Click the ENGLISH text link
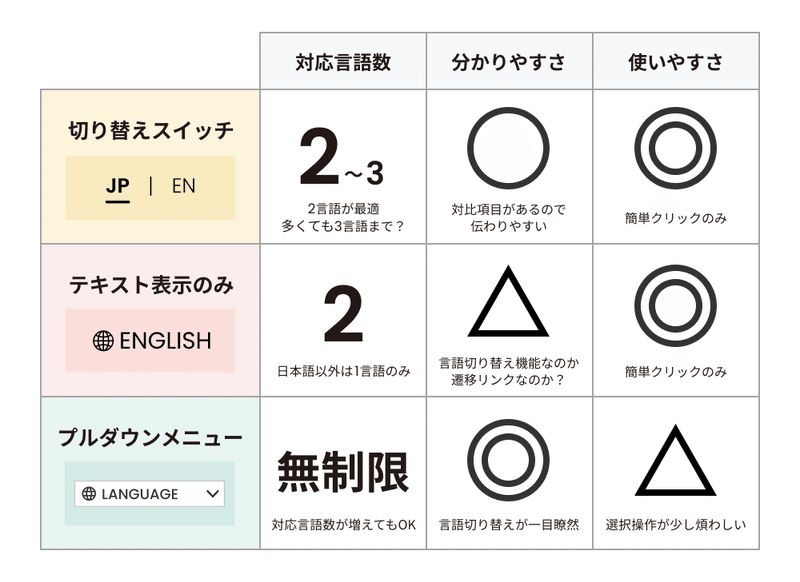Image resolution: width=800 pixels, height=582 pixels. [x=165, y=341]
